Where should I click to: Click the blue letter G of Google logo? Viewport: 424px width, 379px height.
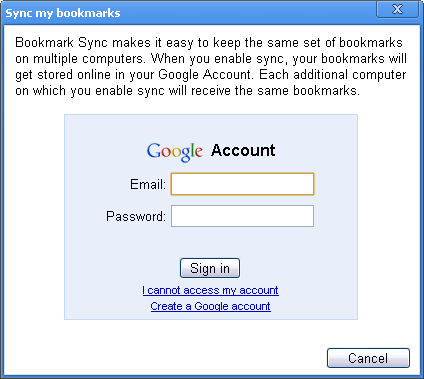154,150
